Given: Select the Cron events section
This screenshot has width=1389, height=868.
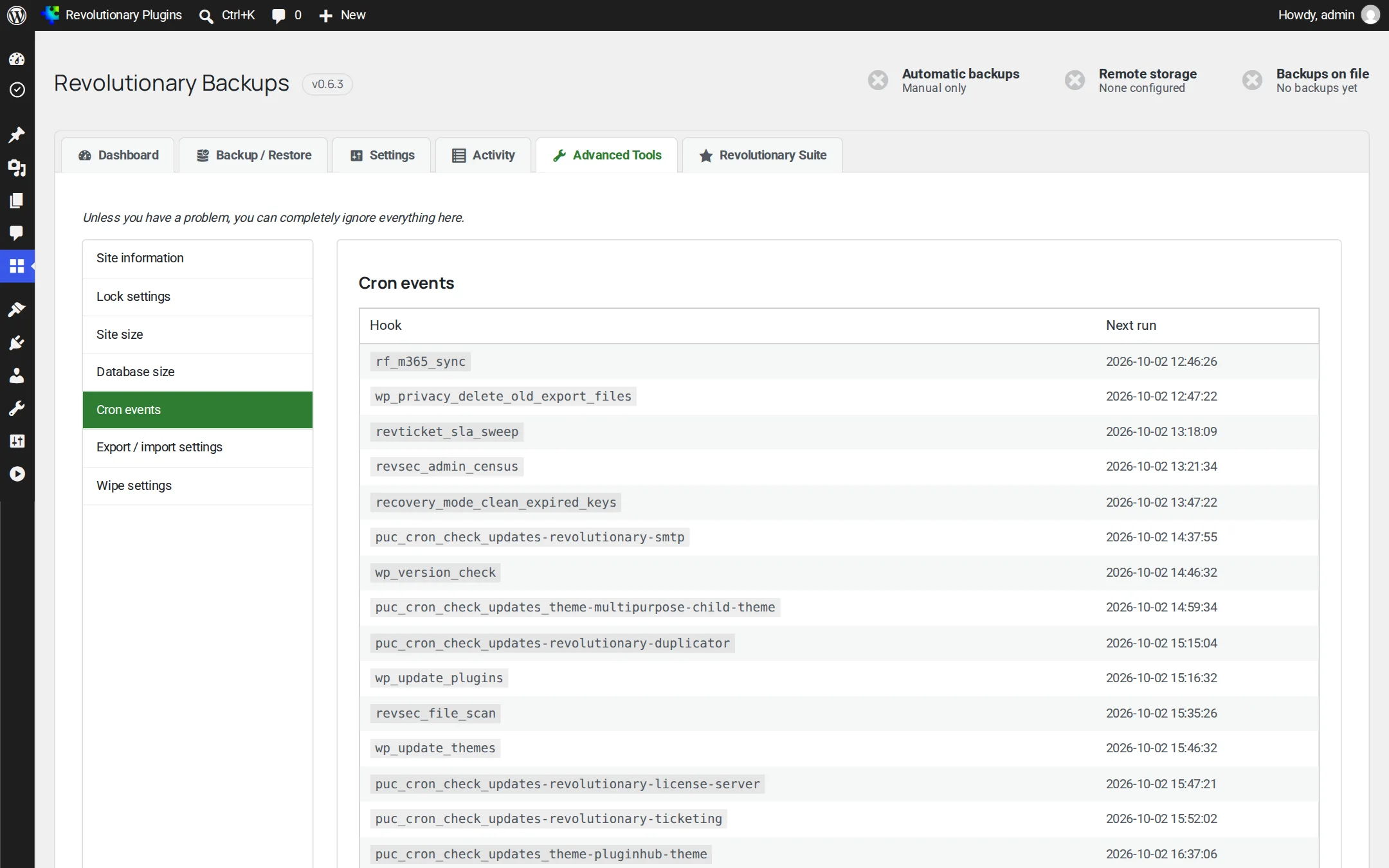Looking at the screenshot, I should pos(197,410).
